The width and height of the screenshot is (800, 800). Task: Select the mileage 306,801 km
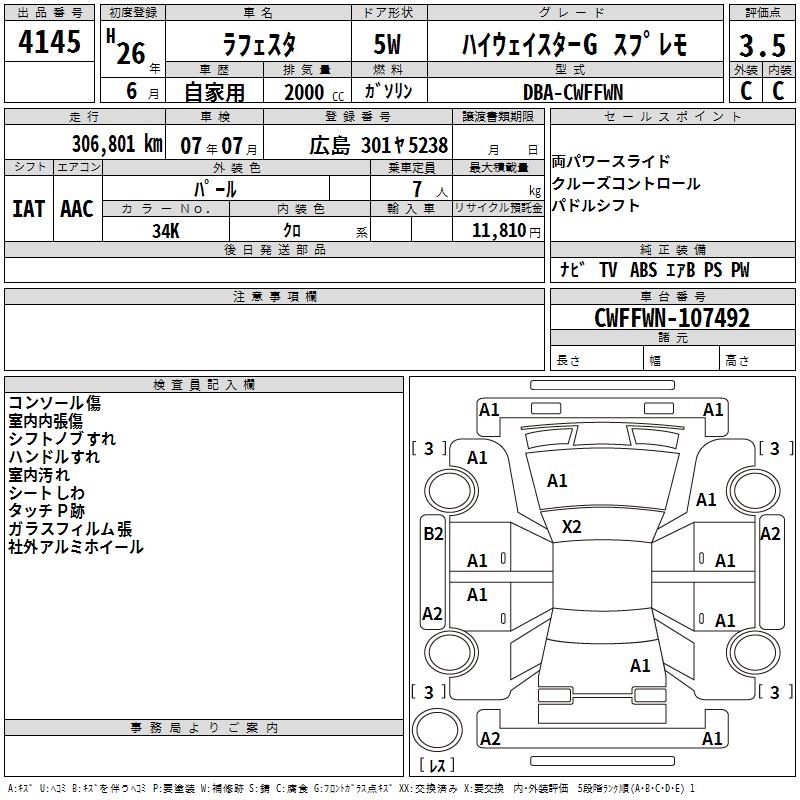pyautogui.click(x=117, y=144)
